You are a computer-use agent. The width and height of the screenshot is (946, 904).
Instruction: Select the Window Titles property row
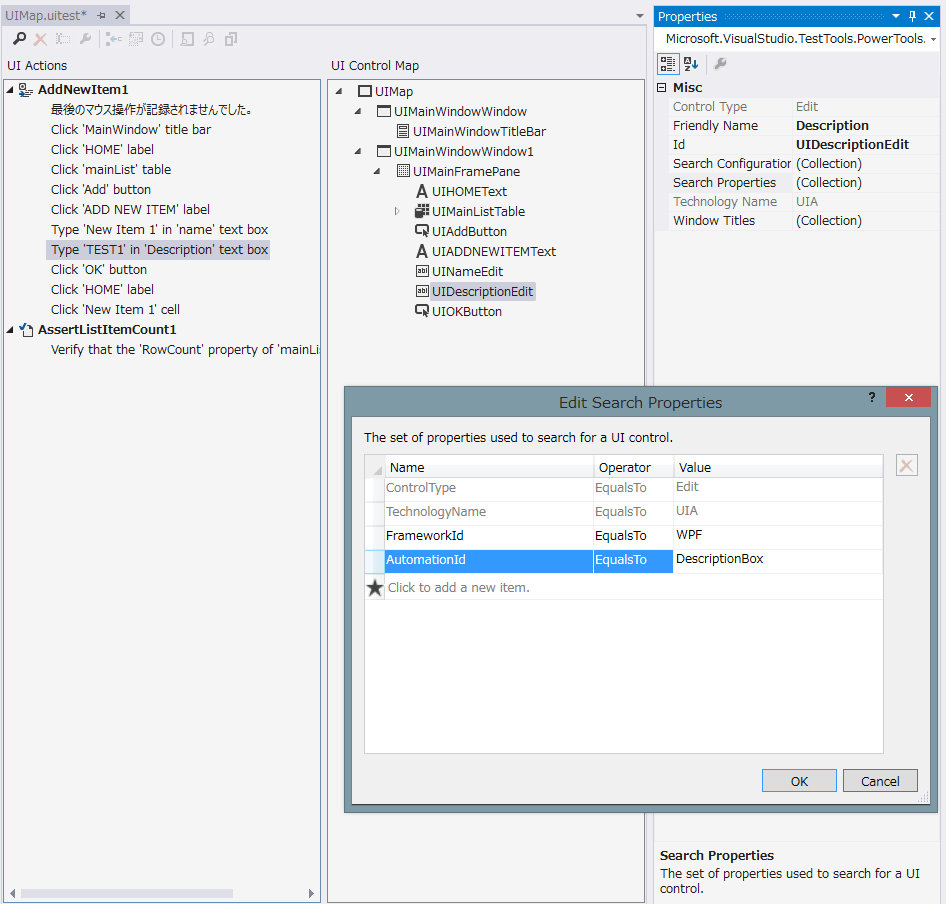[x=805, y=221]
